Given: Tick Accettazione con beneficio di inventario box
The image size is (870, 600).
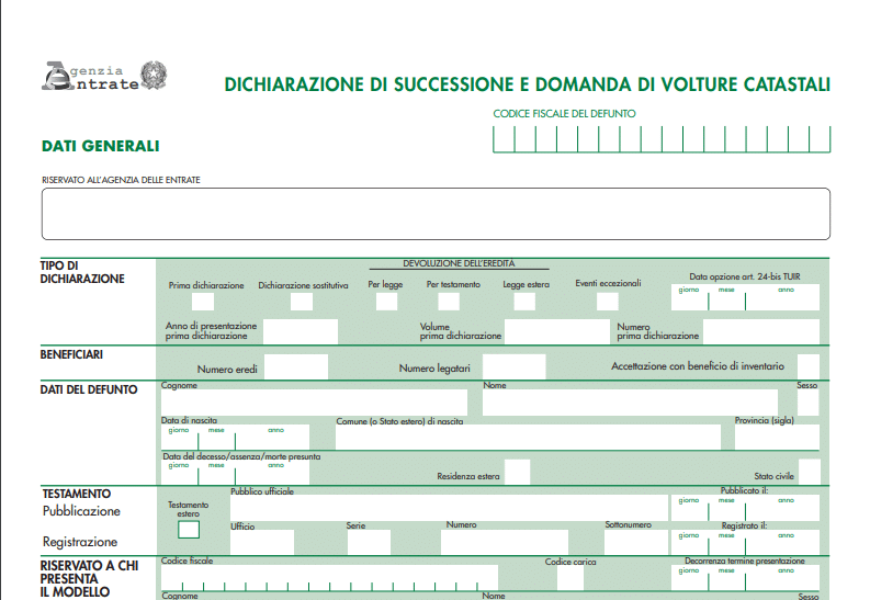Looking at the screenshot, I should 808,367.
